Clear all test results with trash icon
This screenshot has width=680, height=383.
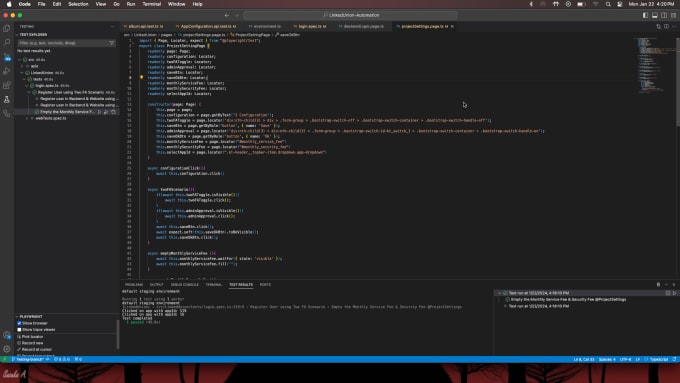point(658,285)
